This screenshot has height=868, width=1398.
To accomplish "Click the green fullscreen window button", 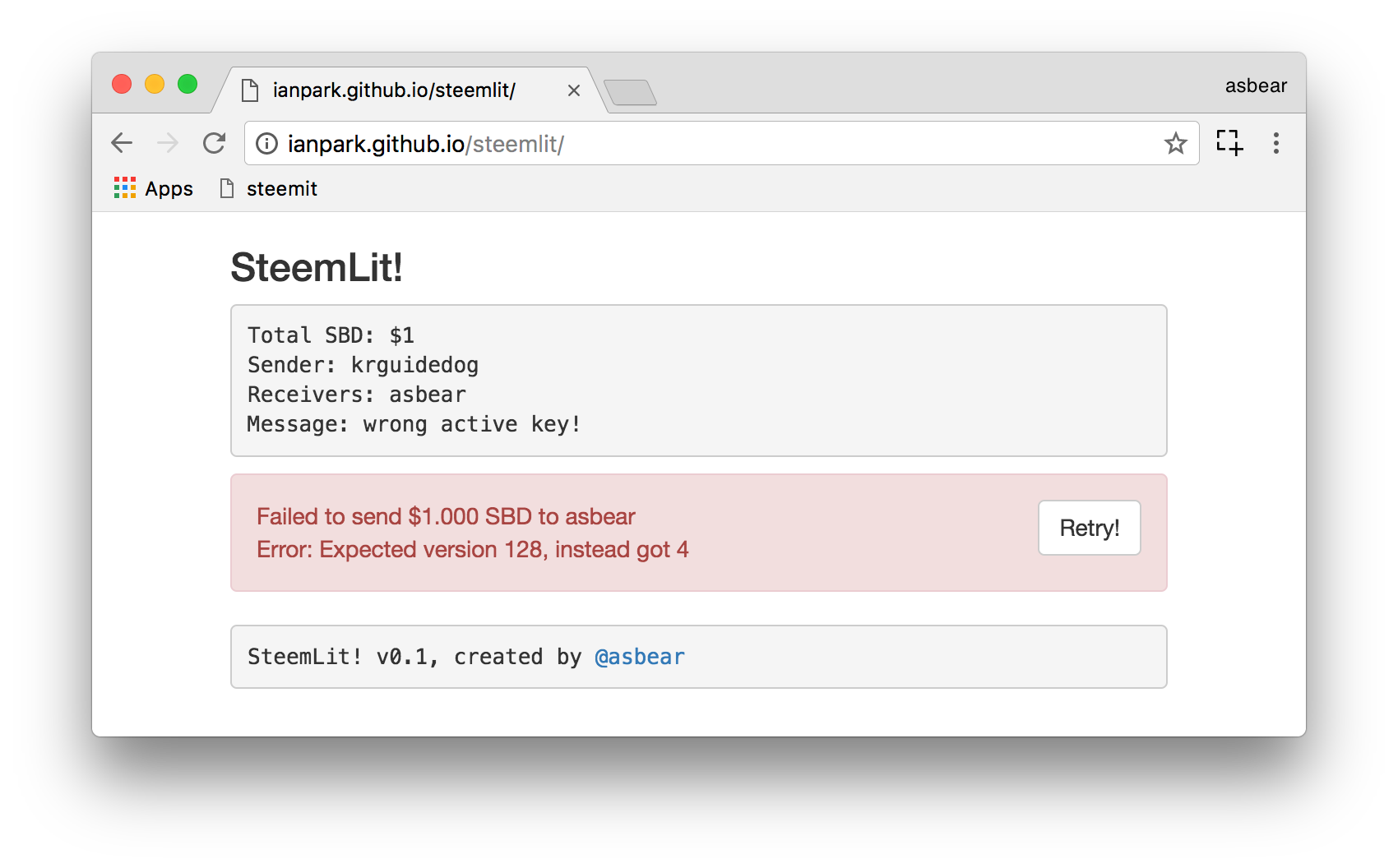I will (x=187, y=84).
